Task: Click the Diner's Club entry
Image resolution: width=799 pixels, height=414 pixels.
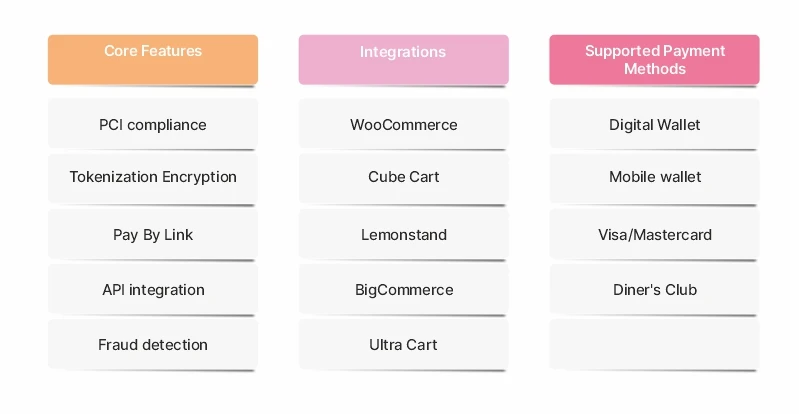Action: (x=654, y=290)
